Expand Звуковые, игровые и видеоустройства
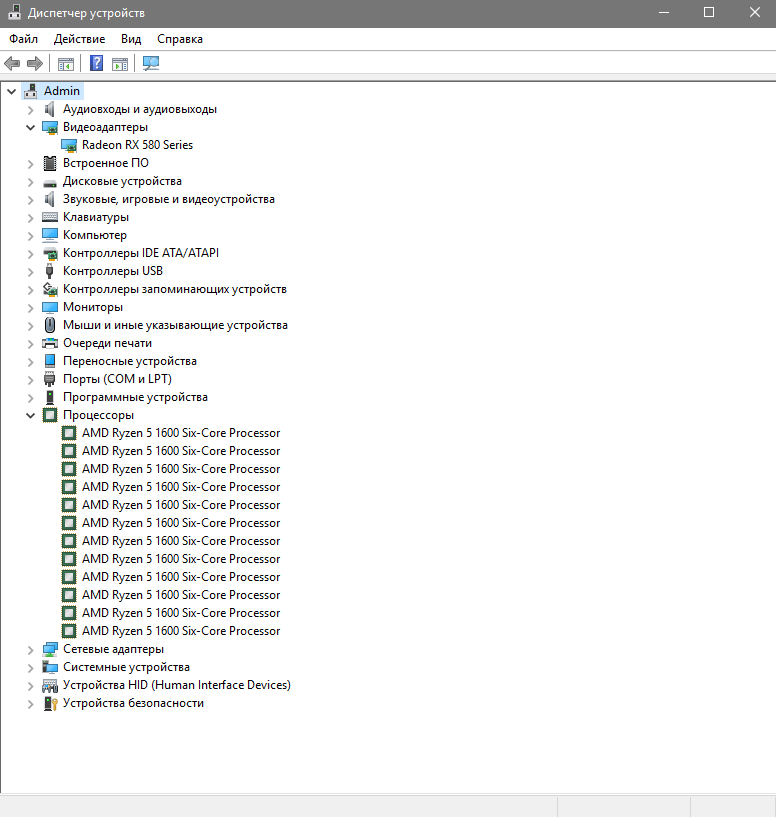The width and height of the screenshot is (776, 817). 30,200
